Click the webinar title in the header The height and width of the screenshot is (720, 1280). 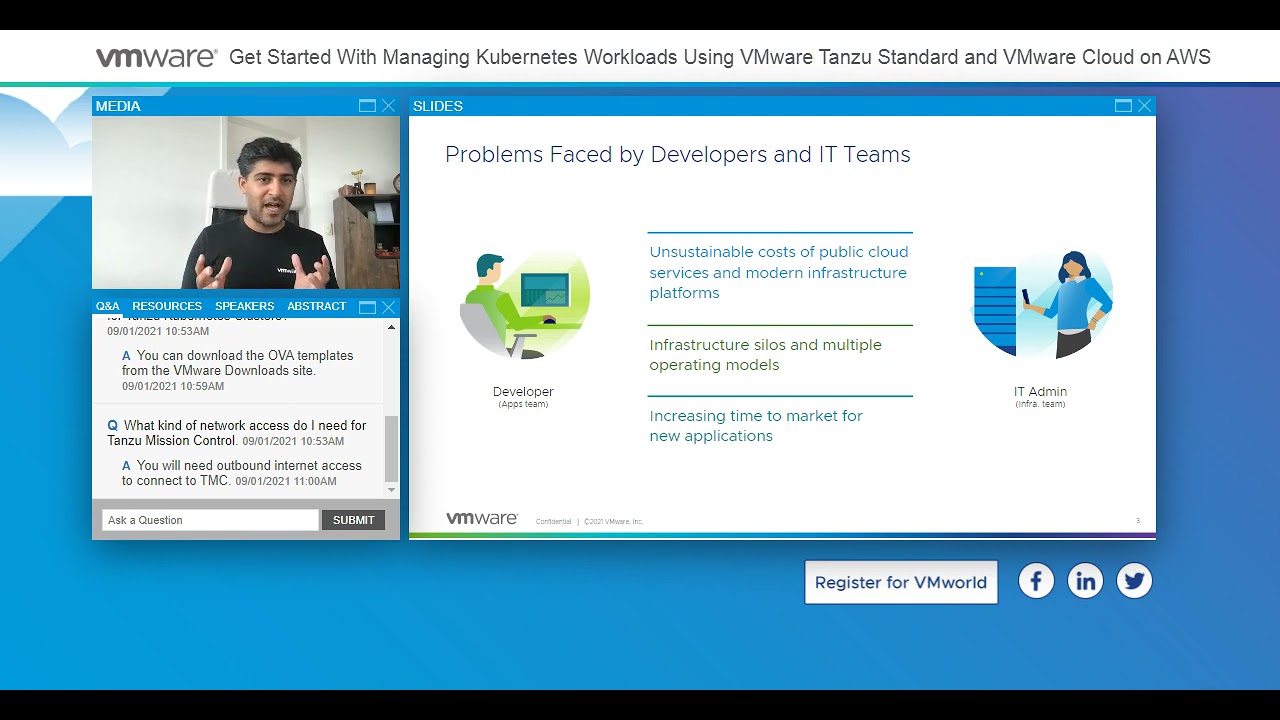point(720,57)
